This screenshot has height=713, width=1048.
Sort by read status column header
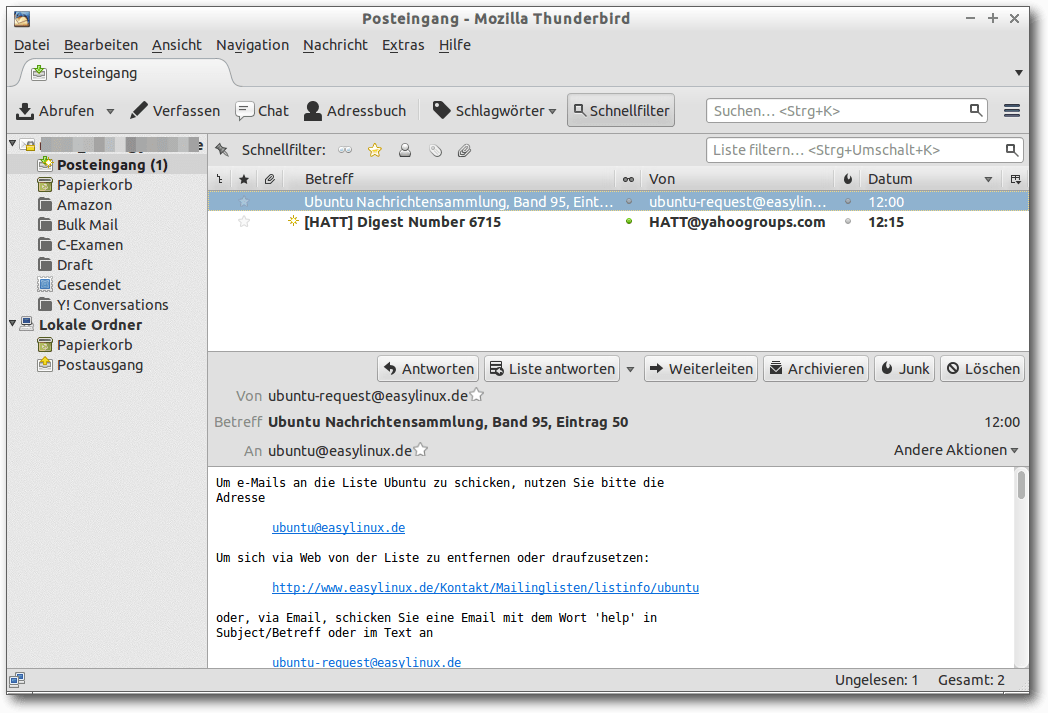(x=628, y=179)
